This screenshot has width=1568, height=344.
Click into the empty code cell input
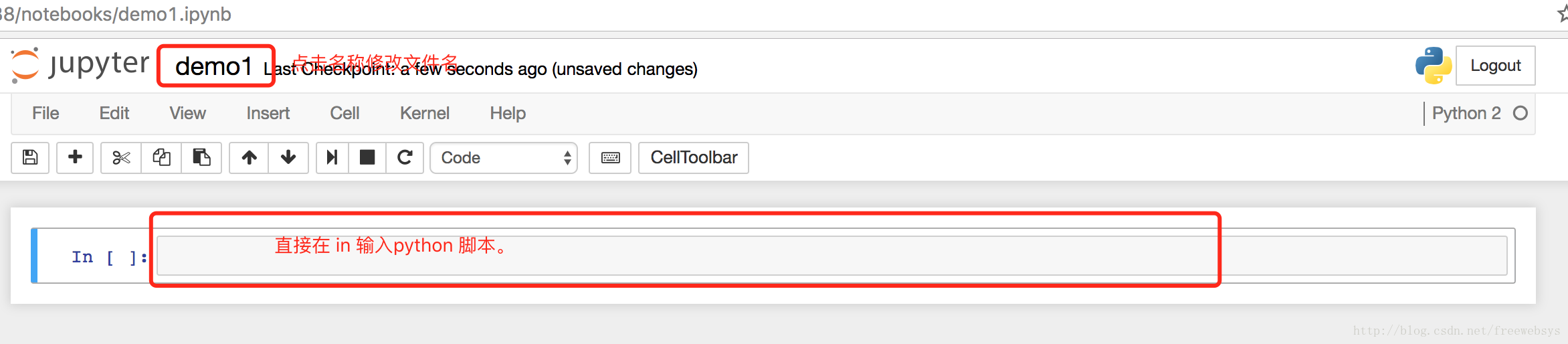point(831,255)
